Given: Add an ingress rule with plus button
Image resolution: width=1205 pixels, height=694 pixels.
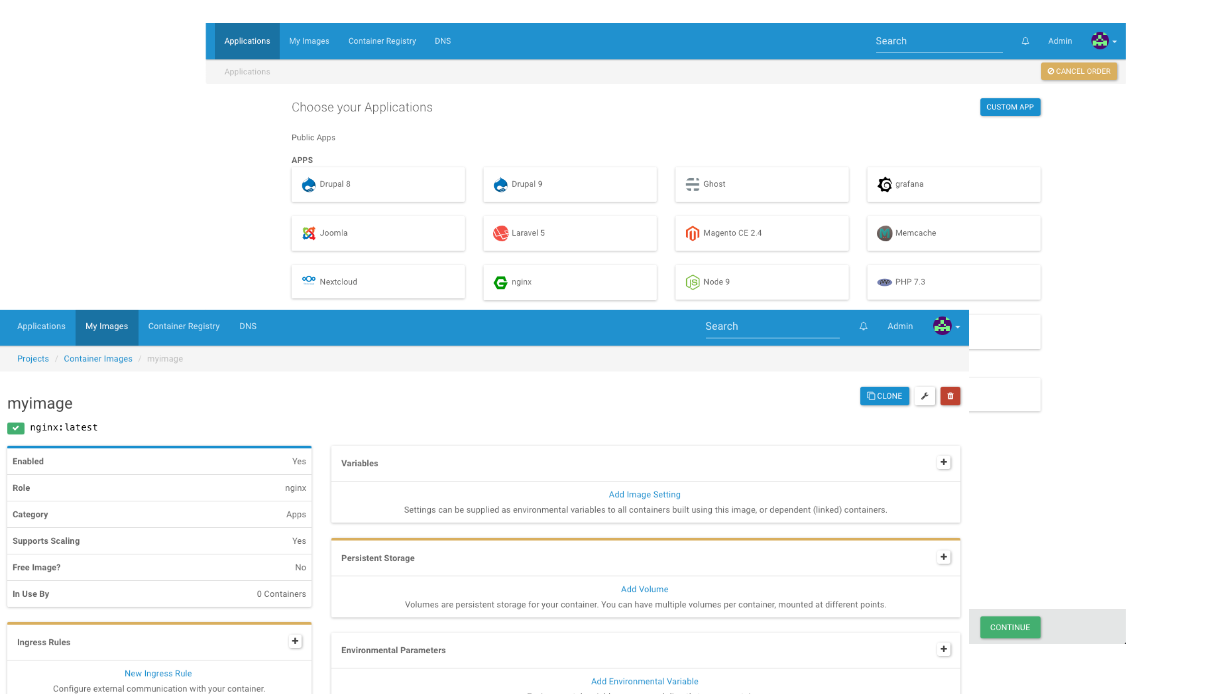Looking at the screenshot, I should (x=295, y=641).
